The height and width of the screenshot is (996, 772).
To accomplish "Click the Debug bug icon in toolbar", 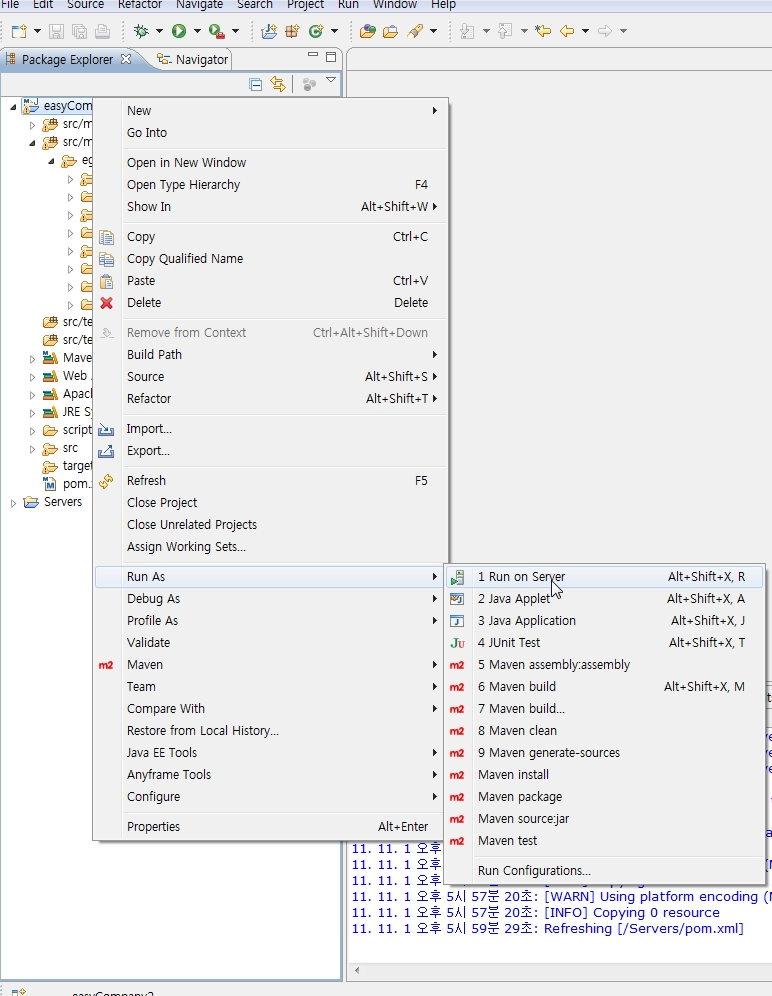I will [142, 31].
